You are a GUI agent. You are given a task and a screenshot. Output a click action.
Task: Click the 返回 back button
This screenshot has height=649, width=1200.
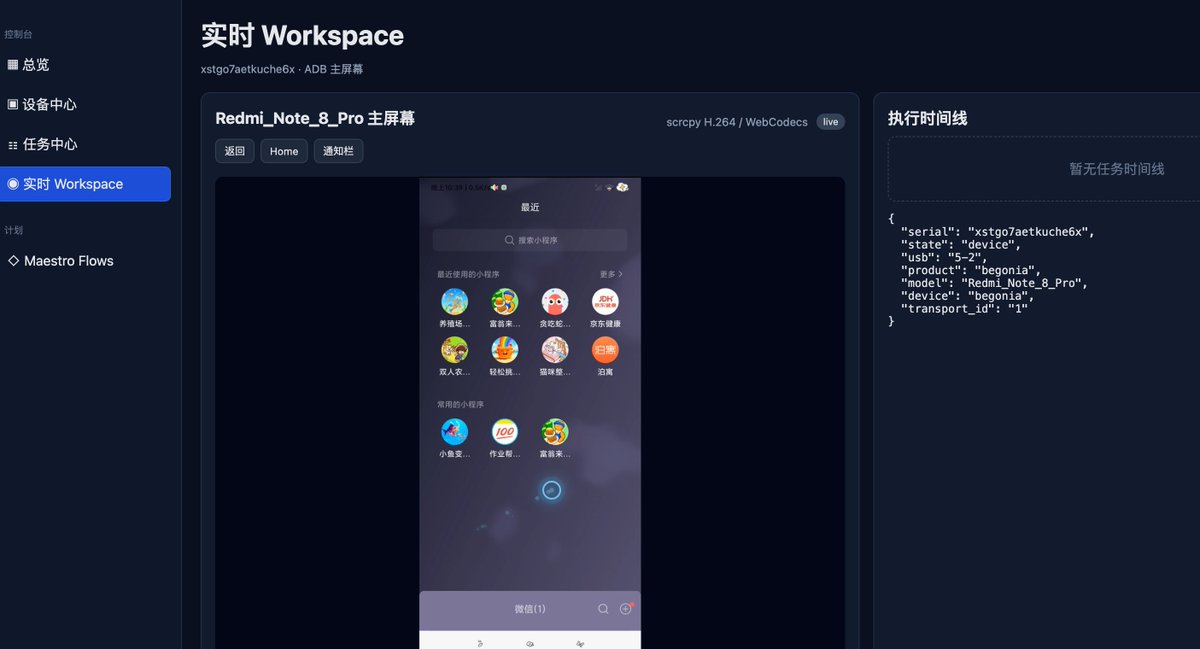click(x=235, y=151)
